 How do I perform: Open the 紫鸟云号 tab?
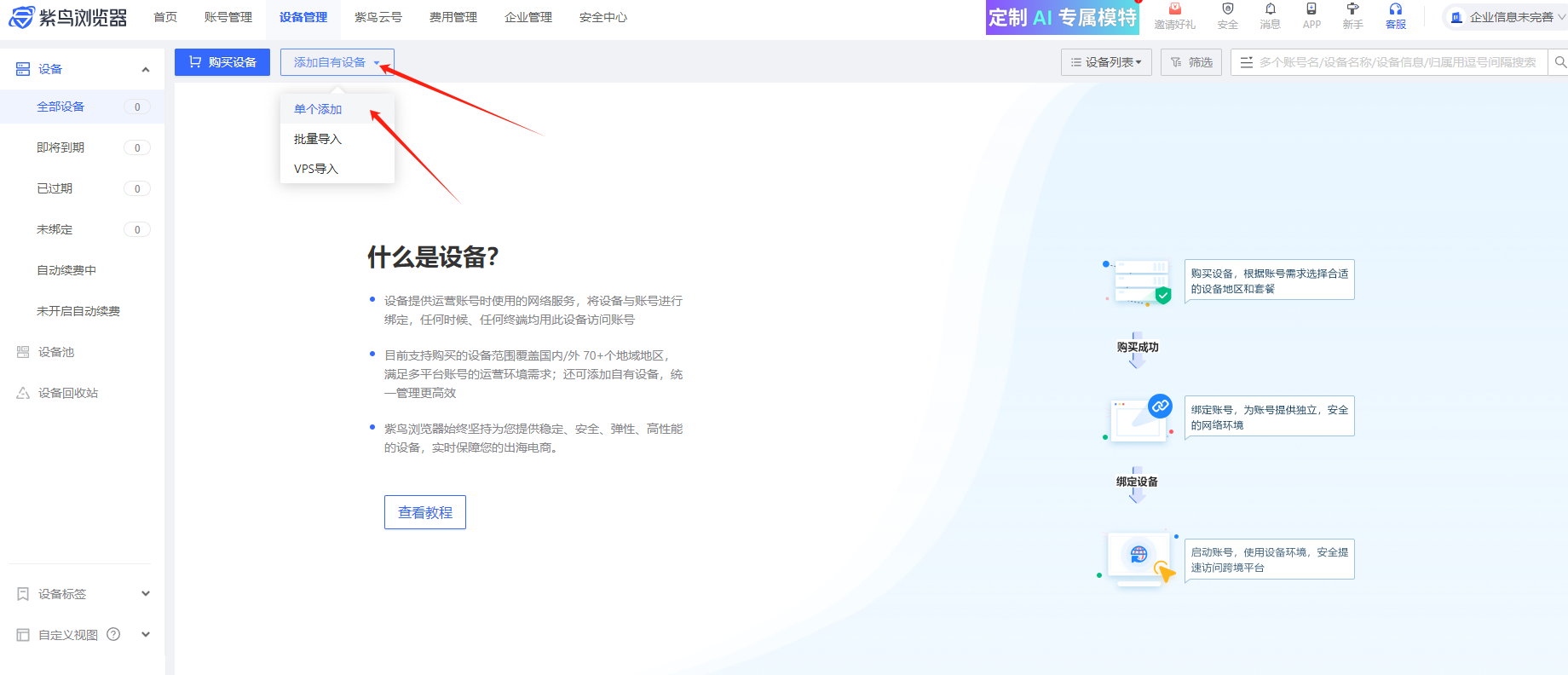[378, 17]
